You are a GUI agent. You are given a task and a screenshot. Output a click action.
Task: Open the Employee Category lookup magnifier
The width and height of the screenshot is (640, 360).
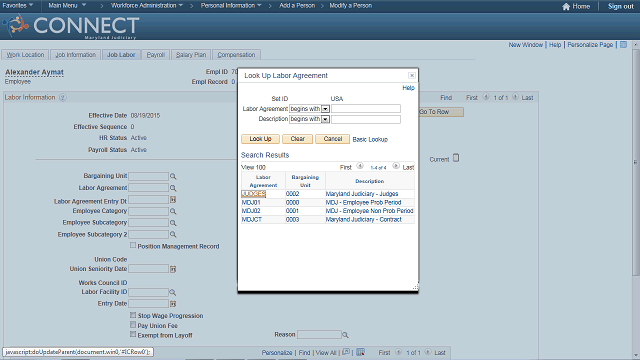coord(173,211)
